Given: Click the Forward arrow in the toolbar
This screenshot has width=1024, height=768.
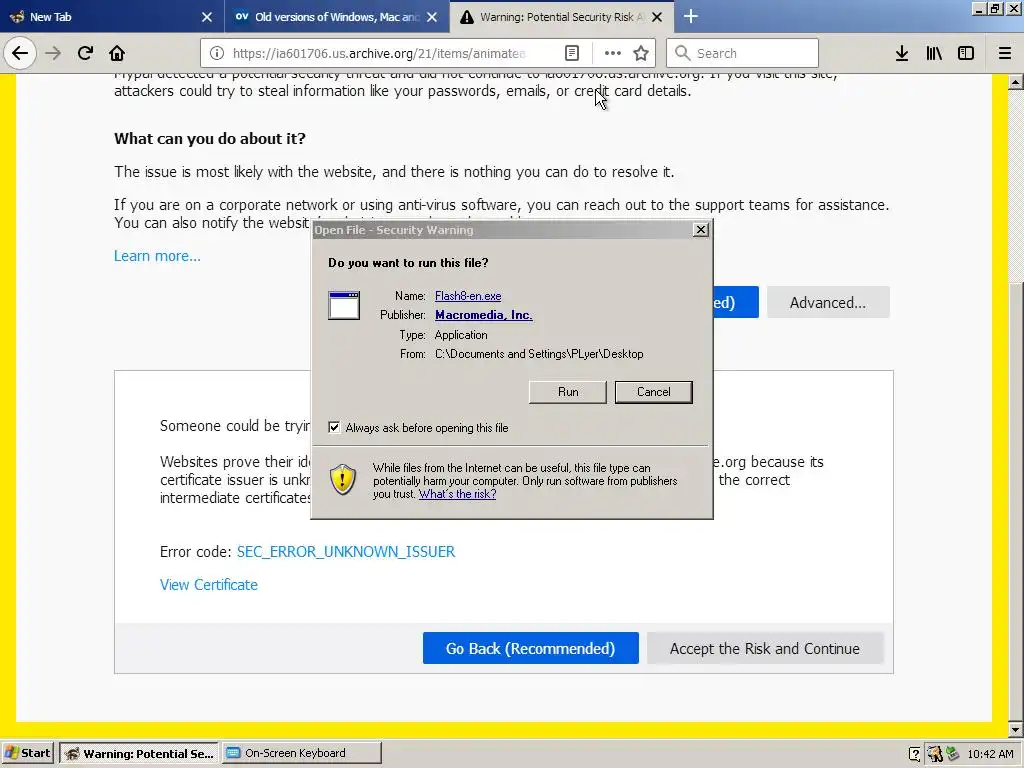Looking at the screenshot, I should (x=53, y=53).
